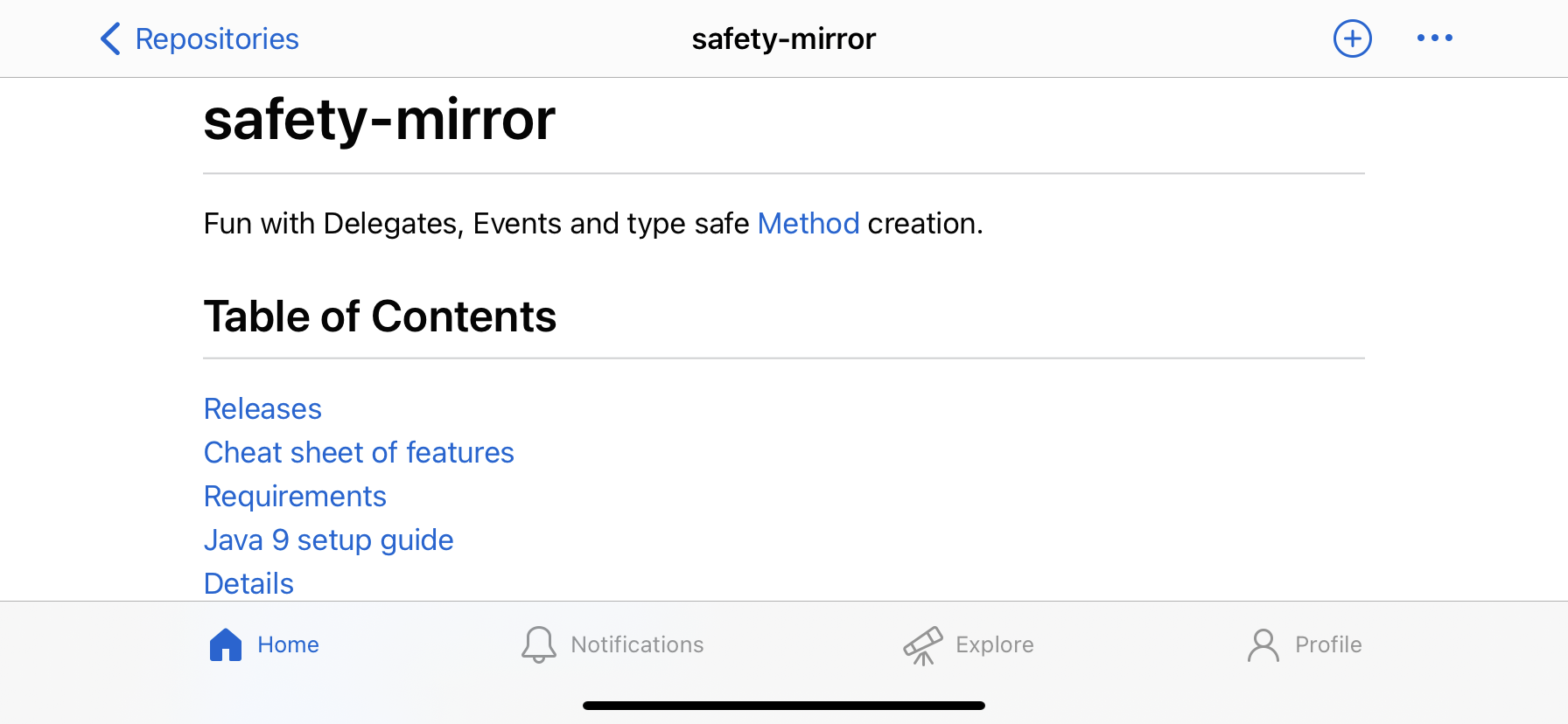Image resolution: width=1568 pixels, height=724 pixels.
Task: Open the Method link in the description
Action: pyautogui.click(x=808, y=224)
